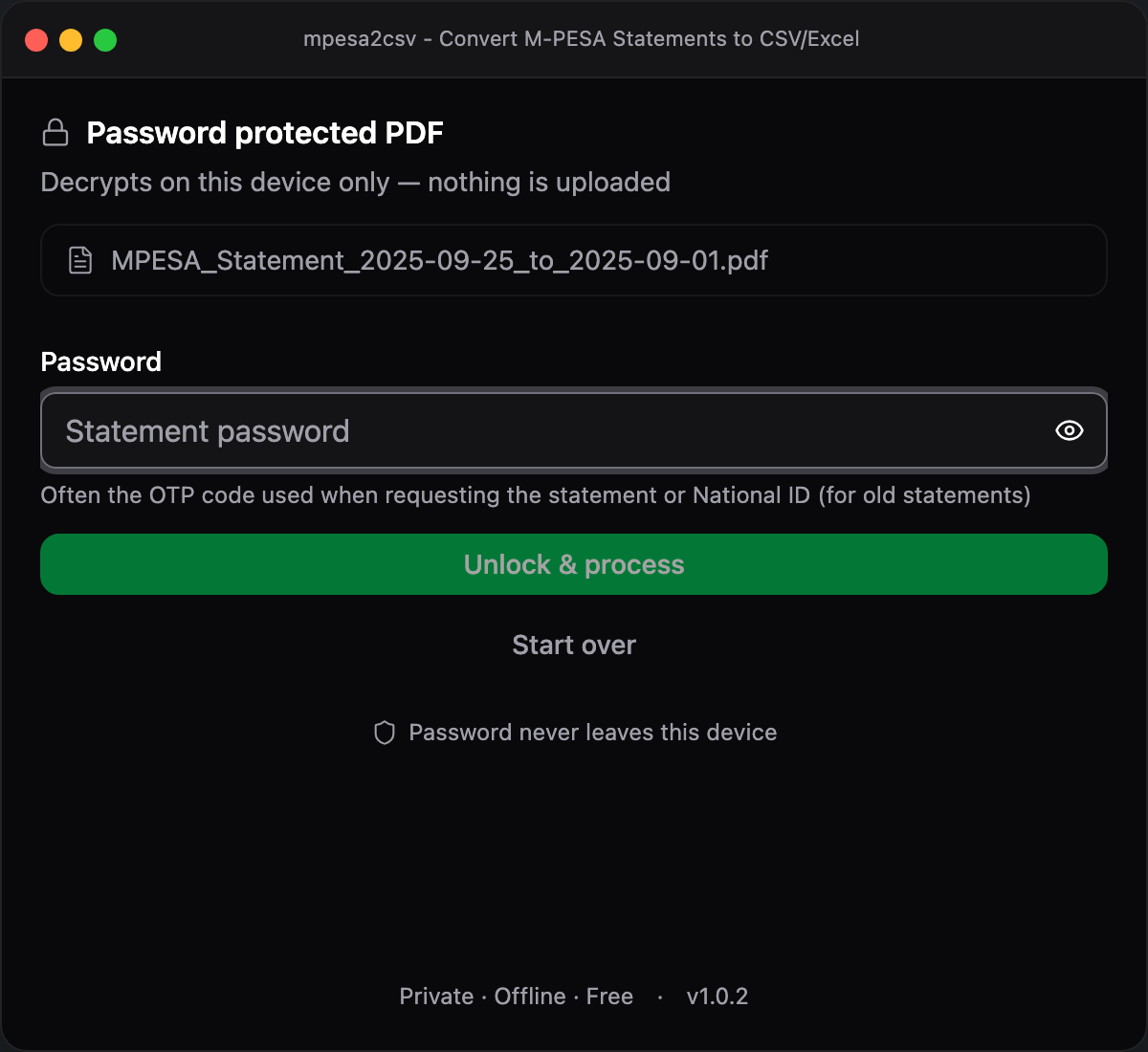Click the Password never leaves this device text
Viewport: 1148px width, 1052px height.
593,733
